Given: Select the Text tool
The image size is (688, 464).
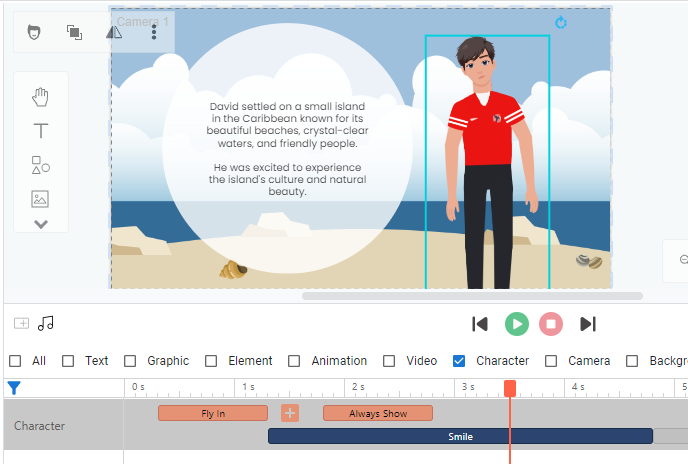Looking at the screenshot, I should (41, 131).
